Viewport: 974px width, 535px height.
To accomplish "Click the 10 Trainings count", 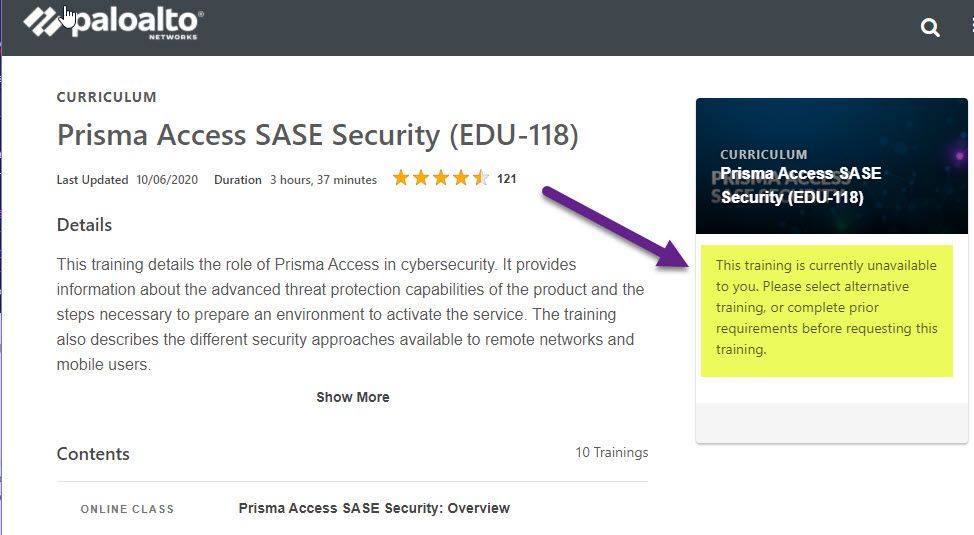I will pyautogui.click(x=611, y=453).
